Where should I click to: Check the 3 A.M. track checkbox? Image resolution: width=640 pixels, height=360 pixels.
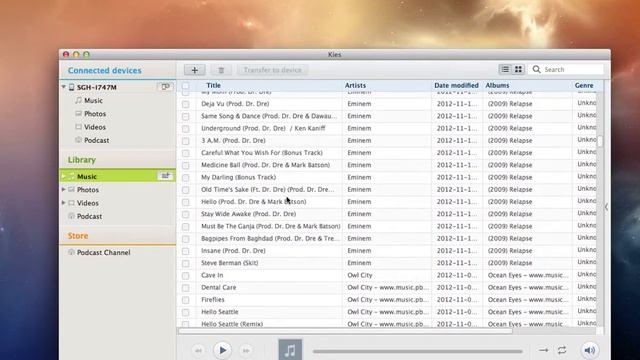[186, 141]
